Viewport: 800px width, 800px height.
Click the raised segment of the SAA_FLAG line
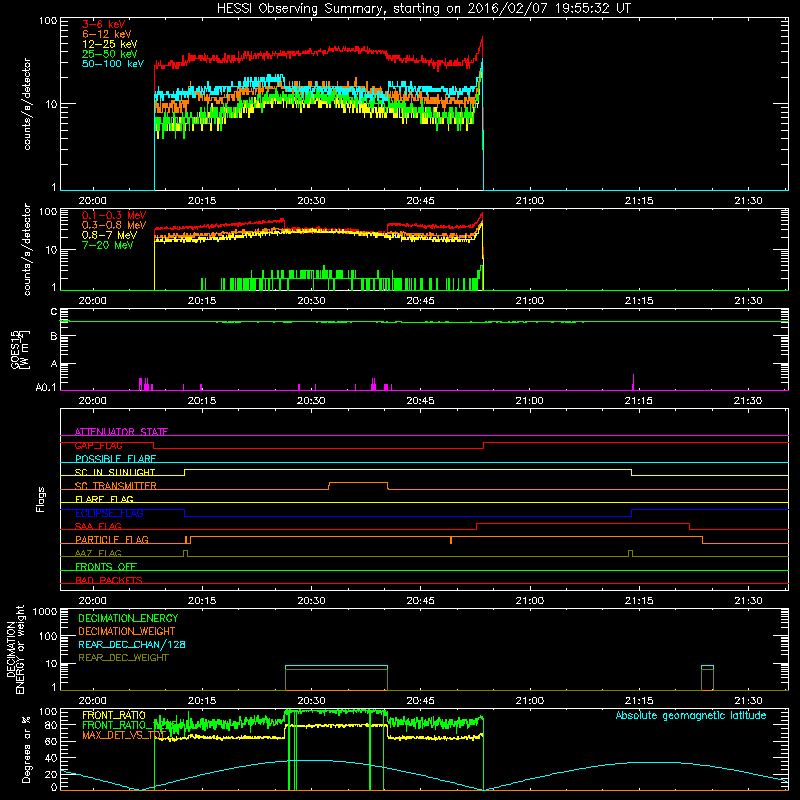coord(583,523)
